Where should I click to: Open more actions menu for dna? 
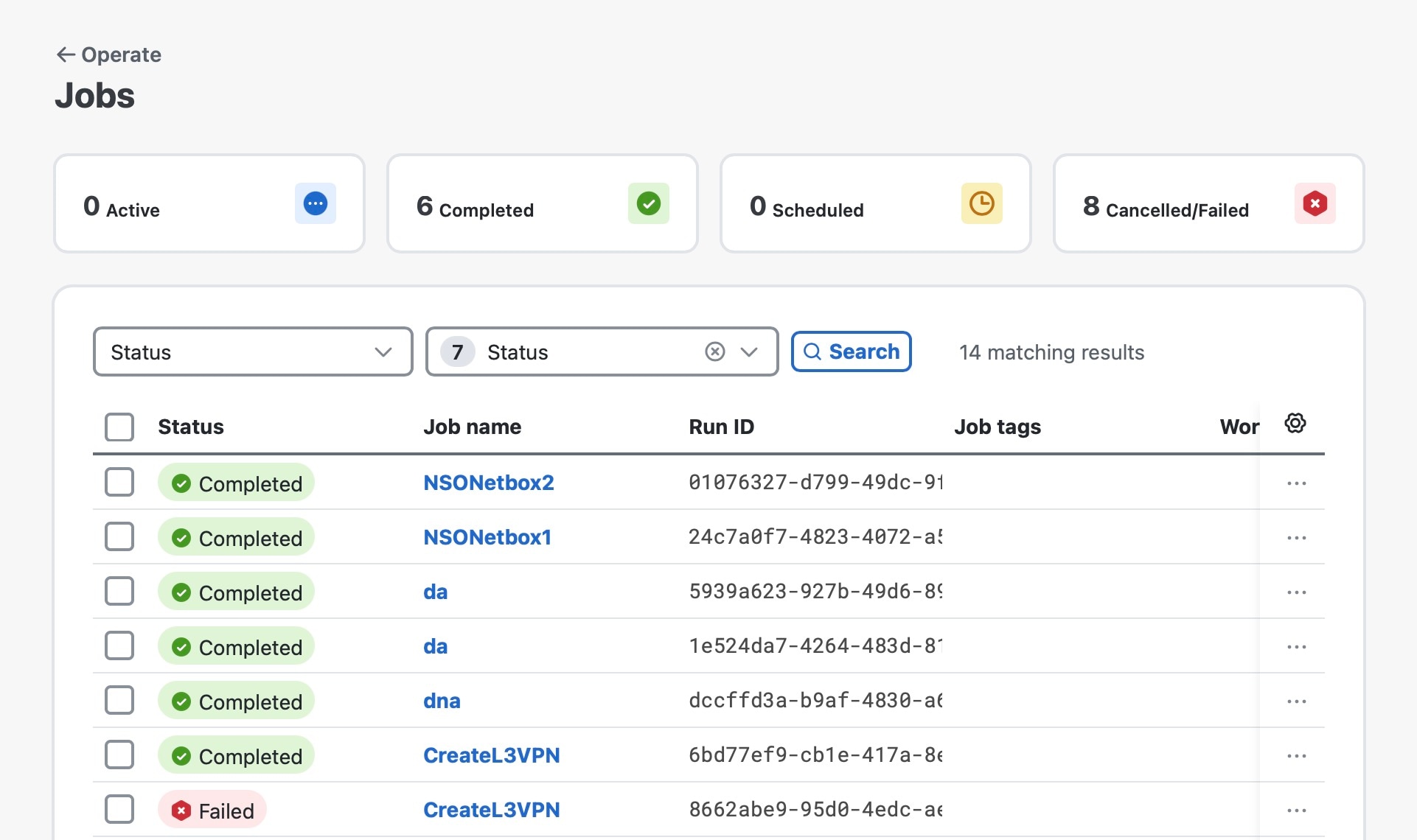1297,701
